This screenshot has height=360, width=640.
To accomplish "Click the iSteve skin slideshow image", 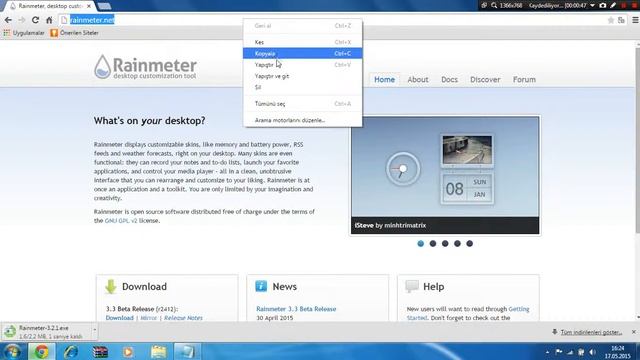I will click(445, 175).
